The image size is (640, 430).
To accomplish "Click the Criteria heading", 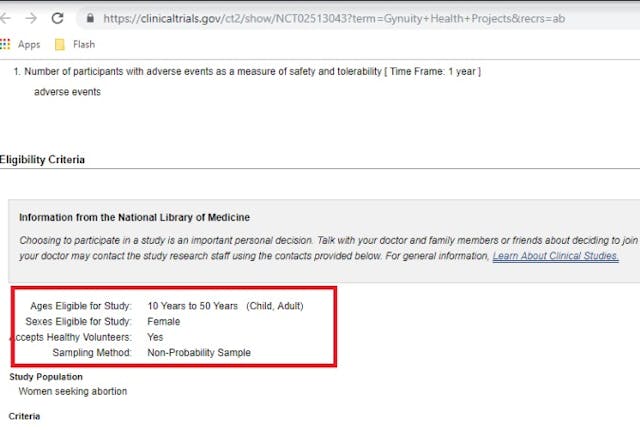I will coord(26,415).
